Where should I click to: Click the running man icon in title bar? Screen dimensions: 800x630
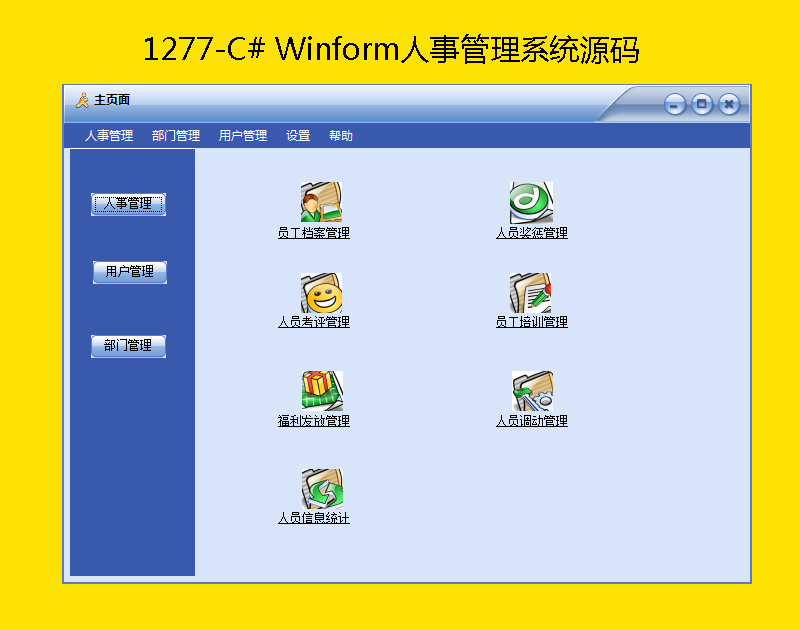[82, 100]
